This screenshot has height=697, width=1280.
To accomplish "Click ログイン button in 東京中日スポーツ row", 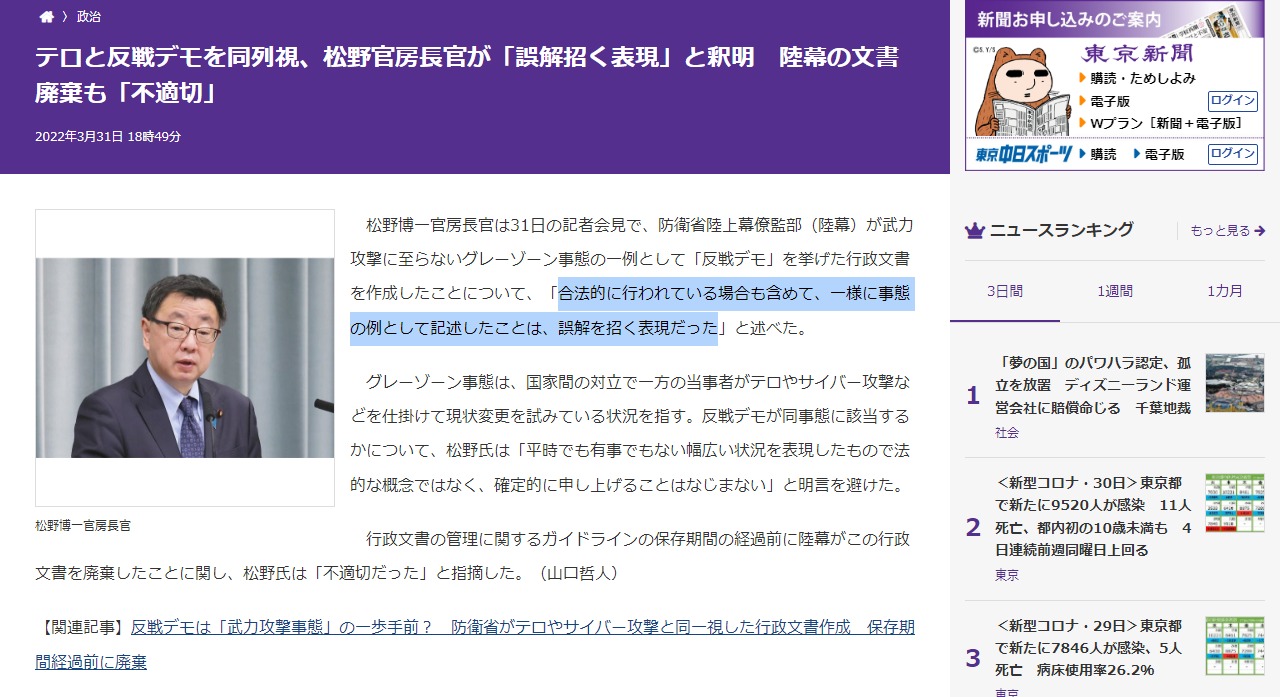I will pyautogui.click(x=1233, y=153).
